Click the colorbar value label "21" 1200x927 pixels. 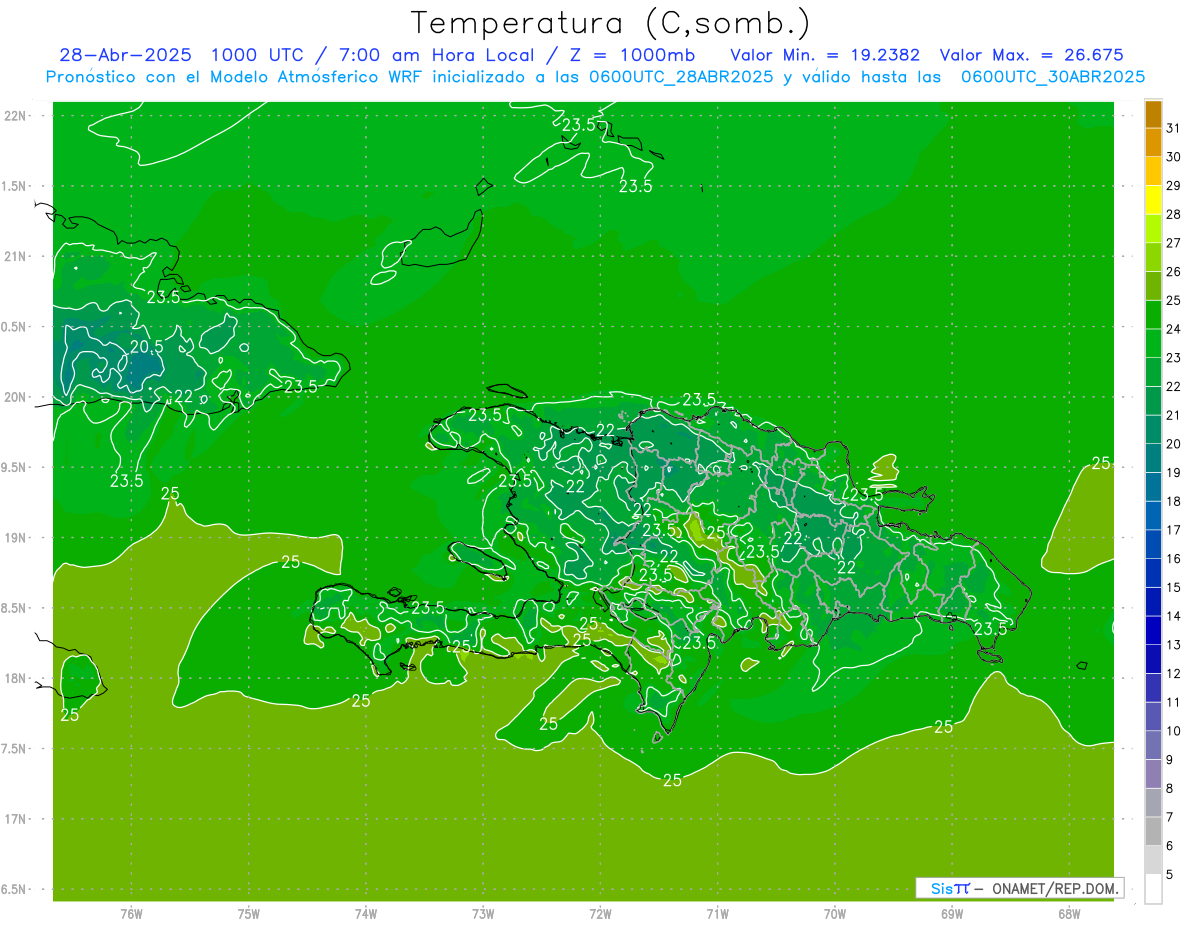[1173, 416]
